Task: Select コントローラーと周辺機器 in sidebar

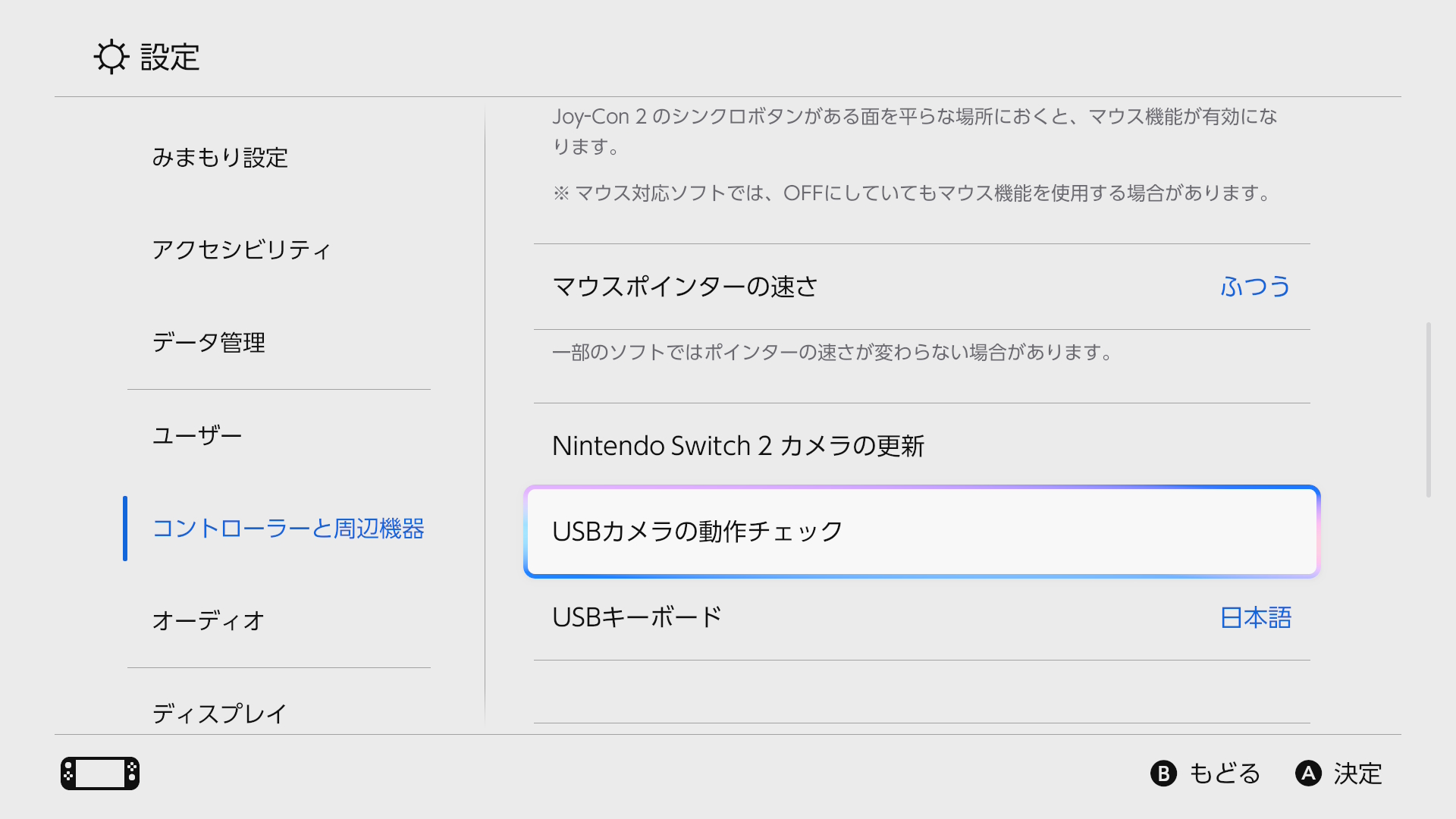Action: 290,529
